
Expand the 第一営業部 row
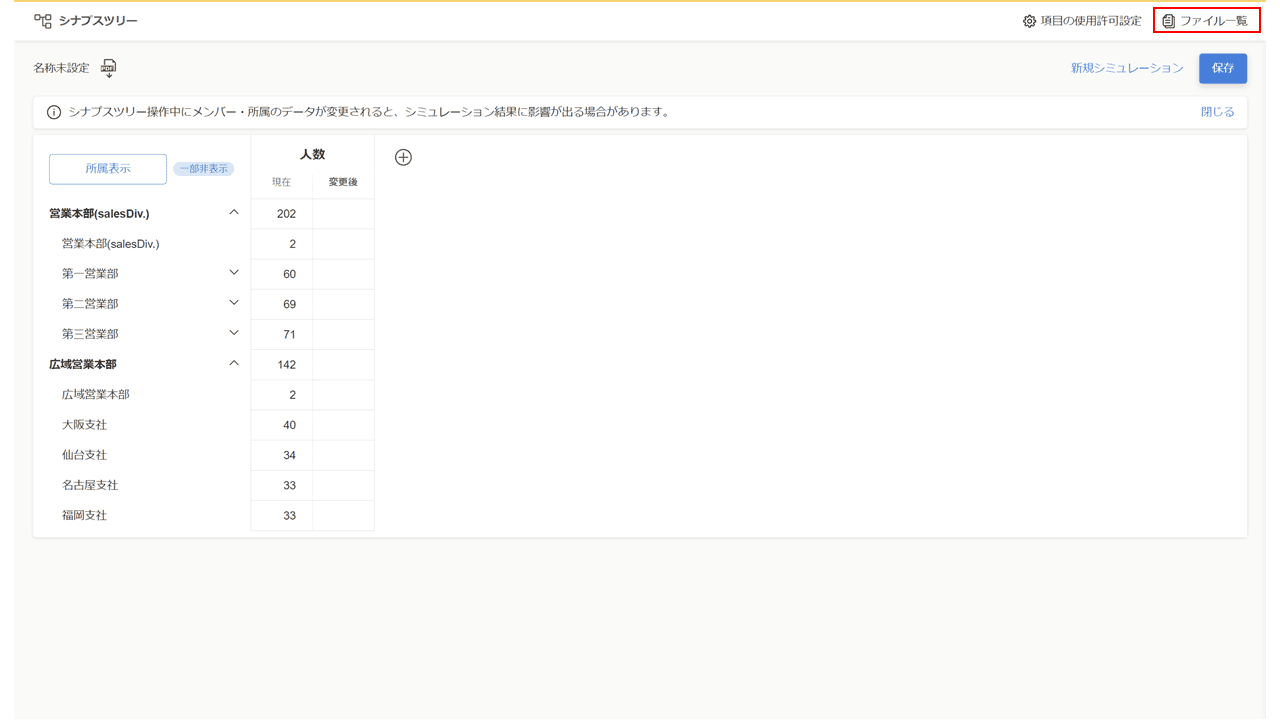(234, 273)
